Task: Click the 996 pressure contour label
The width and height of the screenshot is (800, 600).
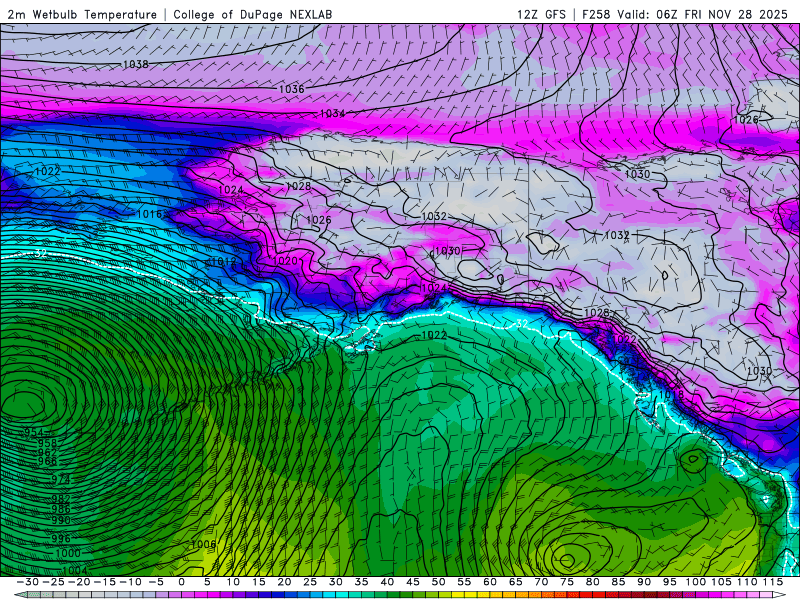Action: [x=61, y=539]
